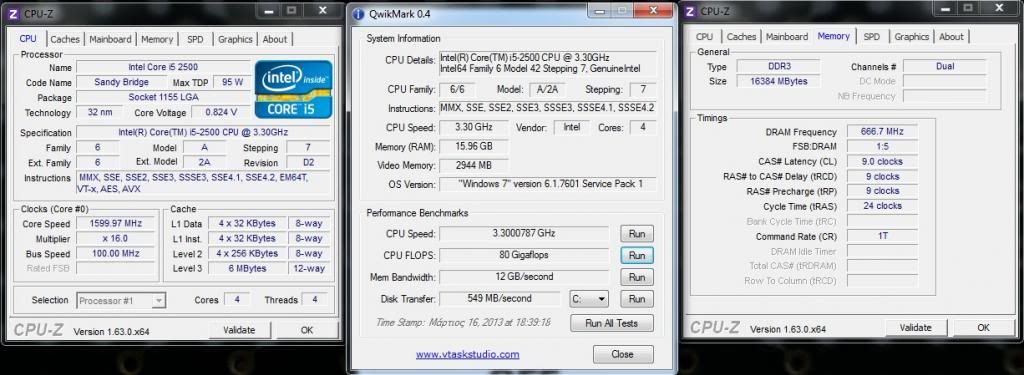Run the CPU Speed benchmark
Image resolution: width=1024 pixels, height=375 pixels.
tap(637, 234)
